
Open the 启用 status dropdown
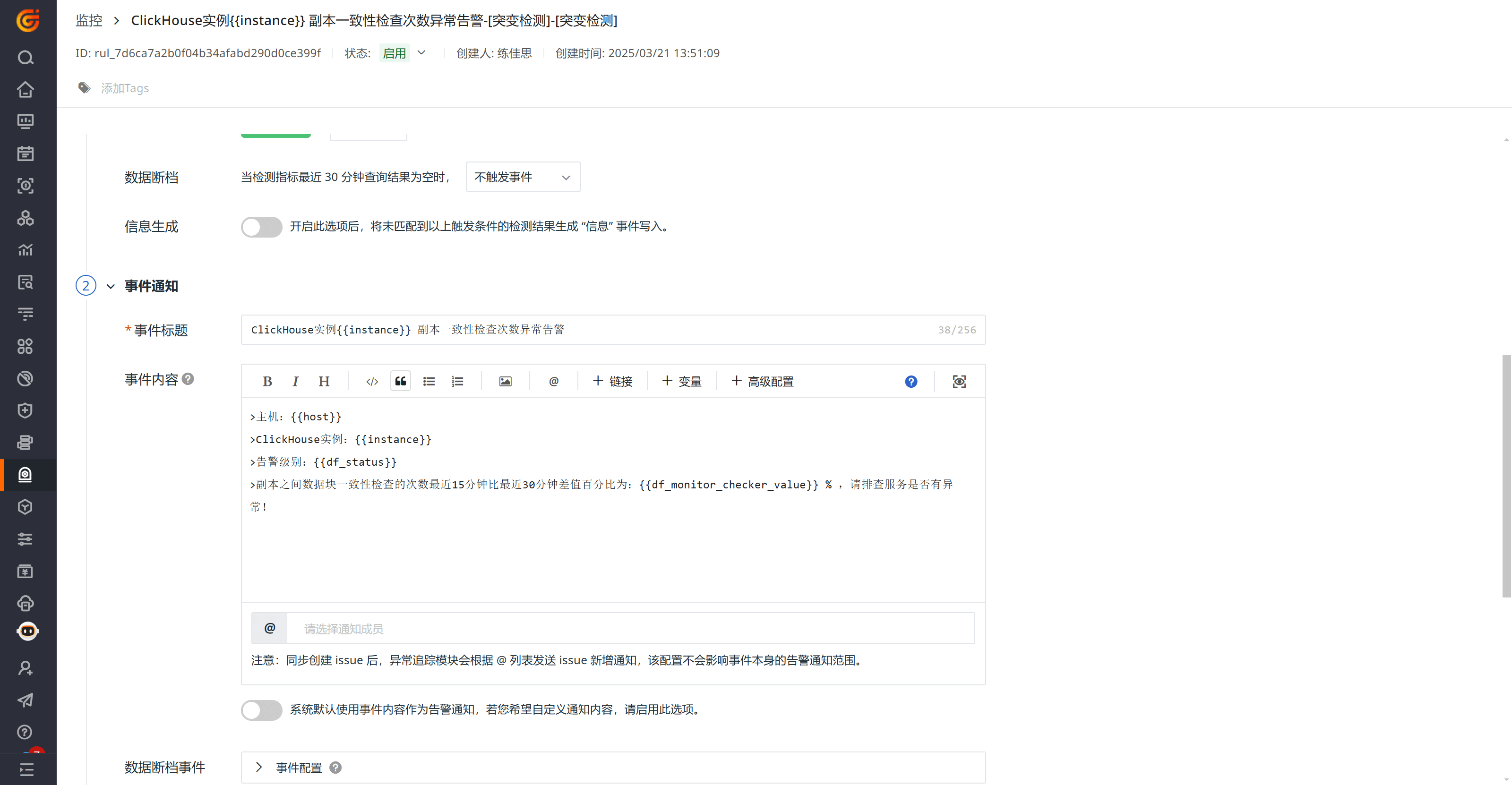tap(403, 53)
